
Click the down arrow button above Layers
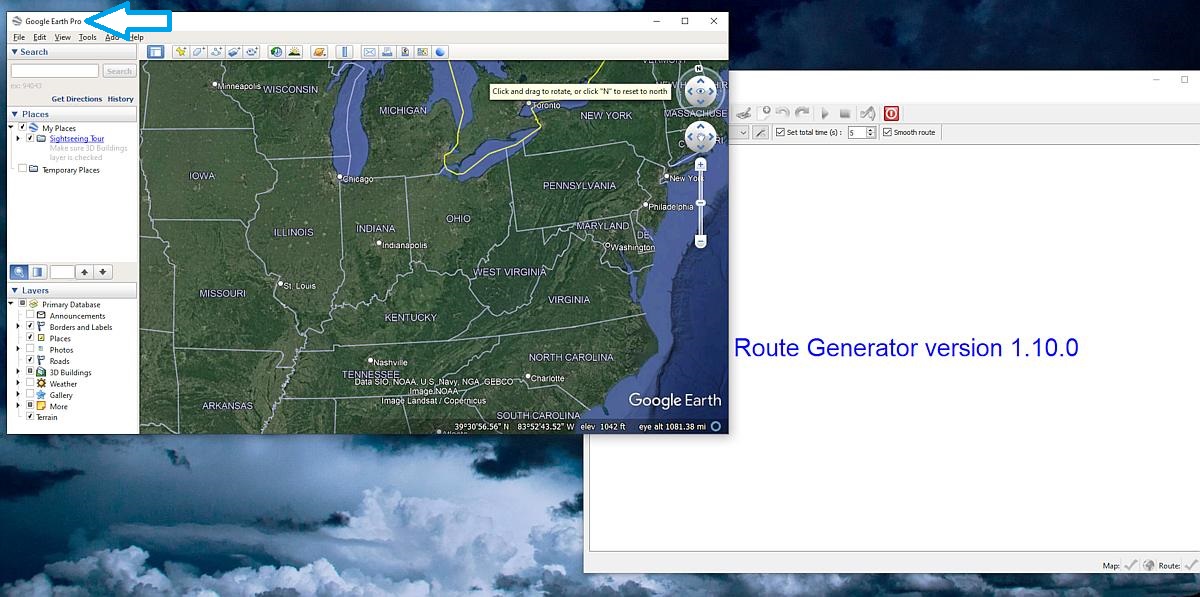(x=103, y=272)
